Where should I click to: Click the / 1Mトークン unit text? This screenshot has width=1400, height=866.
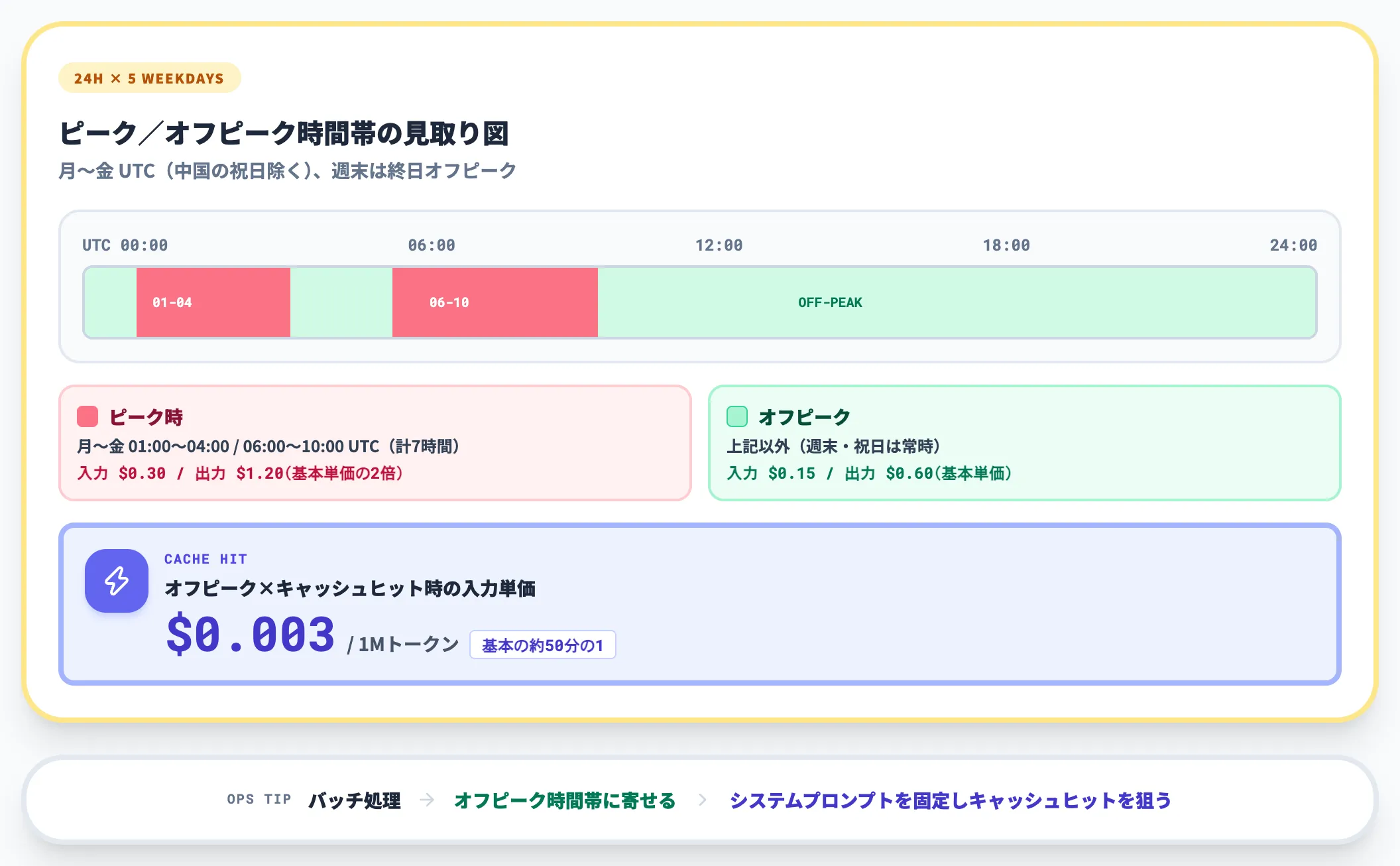click(402, 644)
